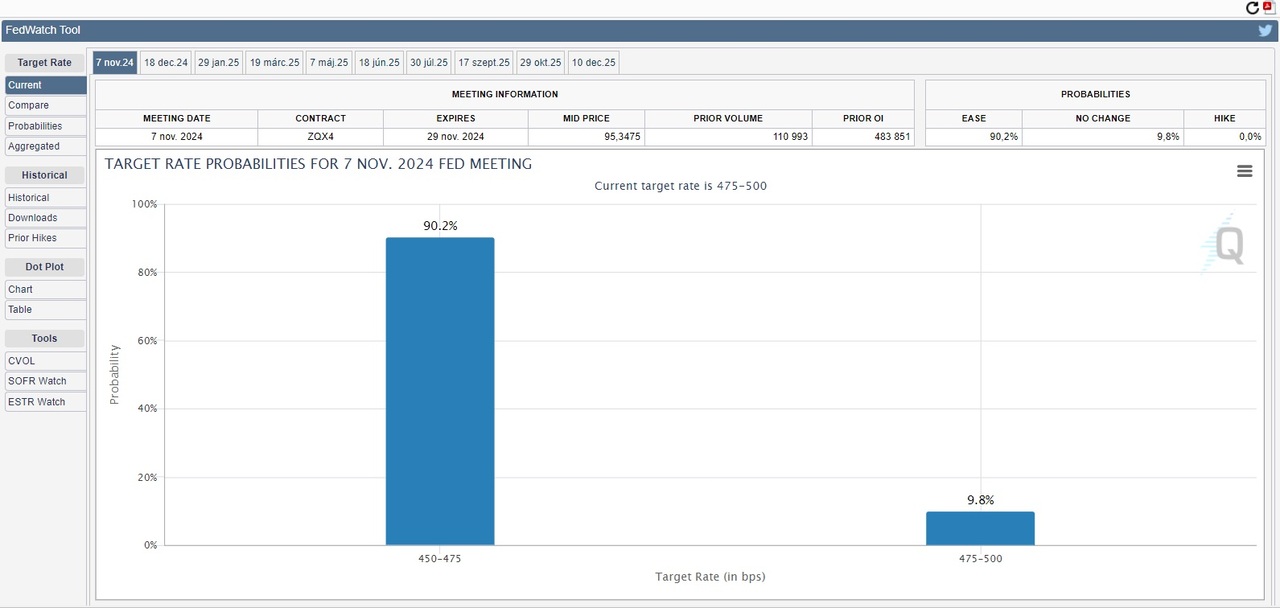
Task: Go to the 10 dec.25 meeting tab
Action: (x=594, y=62)
